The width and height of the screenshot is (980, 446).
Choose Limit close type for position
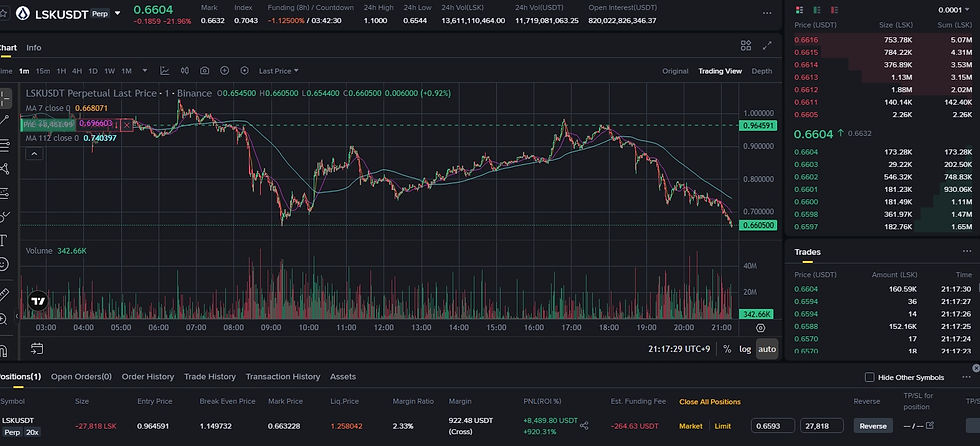(722, 426)
